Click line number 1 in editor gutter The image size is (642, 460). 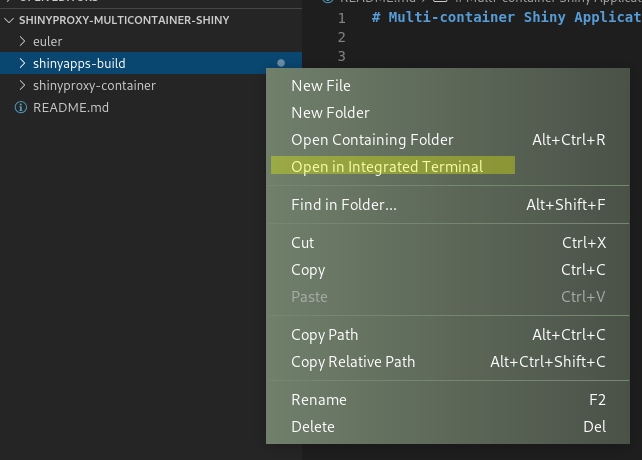coord(342,18)
